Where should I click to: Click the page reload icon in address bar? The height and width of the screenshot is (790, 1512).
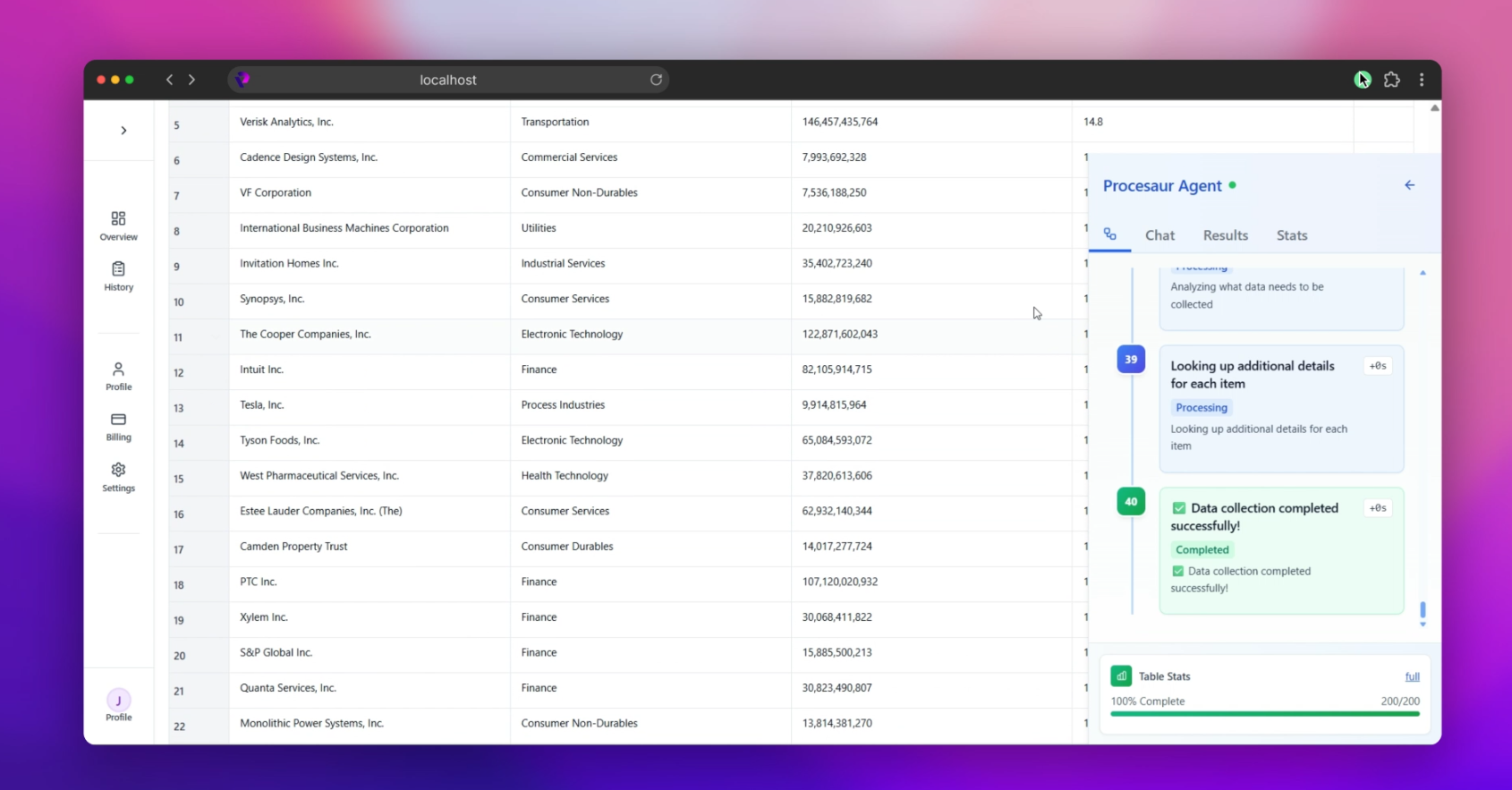(x=656, y=80)
